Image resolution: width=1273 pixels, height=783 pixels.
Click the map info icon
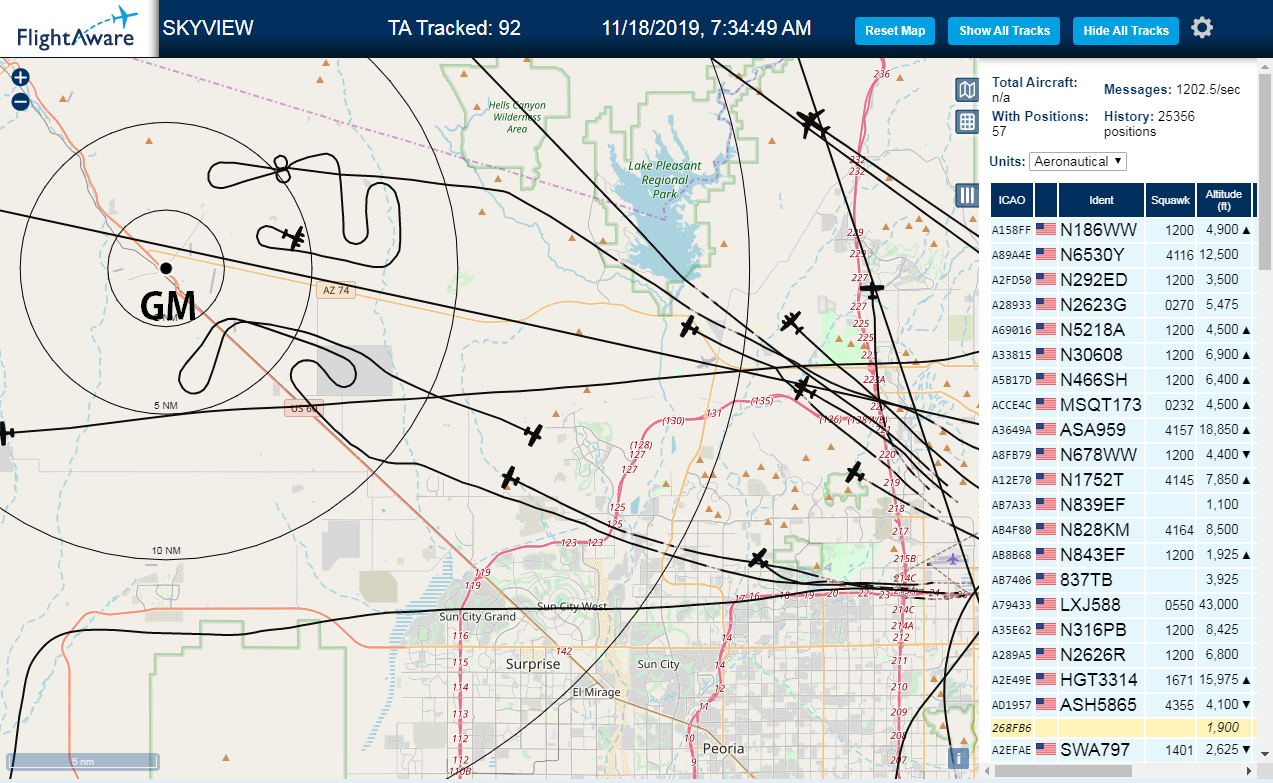(x=959, y=758)
